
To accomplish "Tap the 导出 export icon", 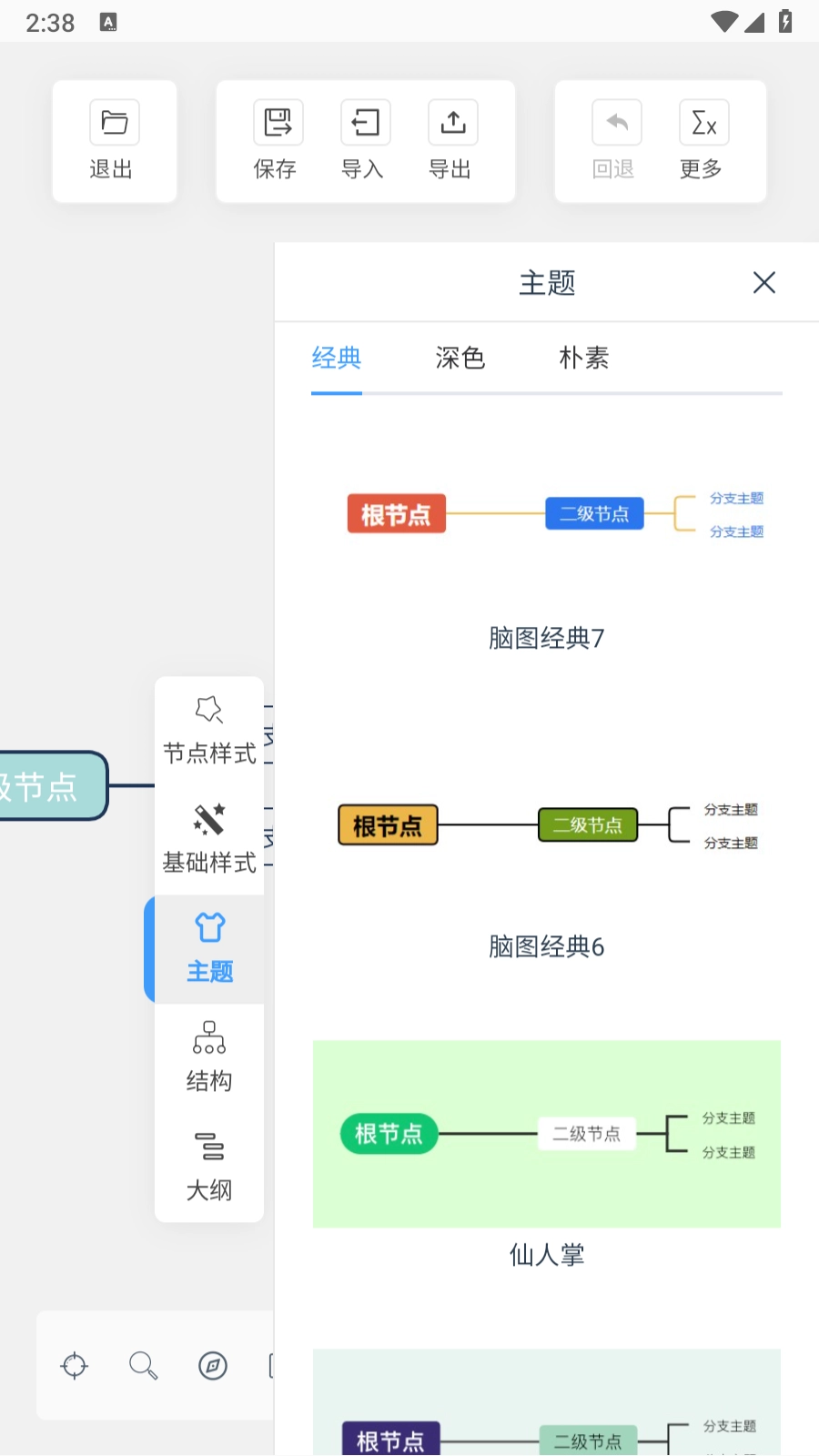I will [x=452, y=123].
